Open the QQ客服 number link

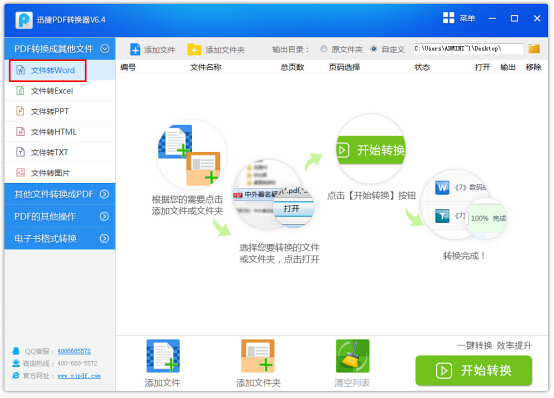click(x=74, y=351)
